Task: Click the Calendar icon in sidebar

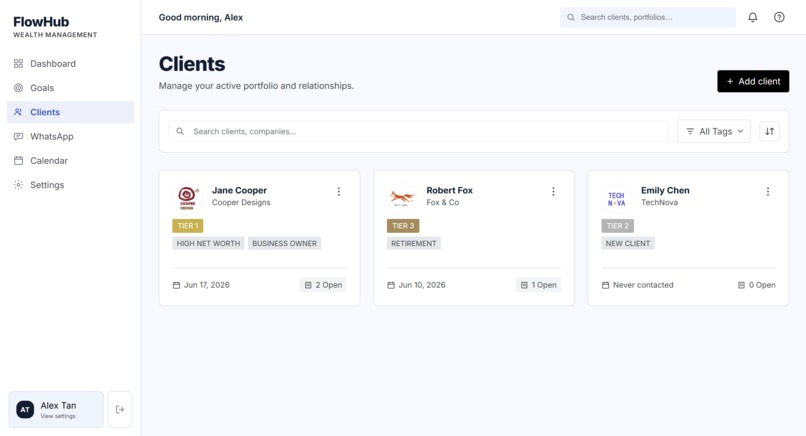Action: pyautogui.click(x=19, y=160)
